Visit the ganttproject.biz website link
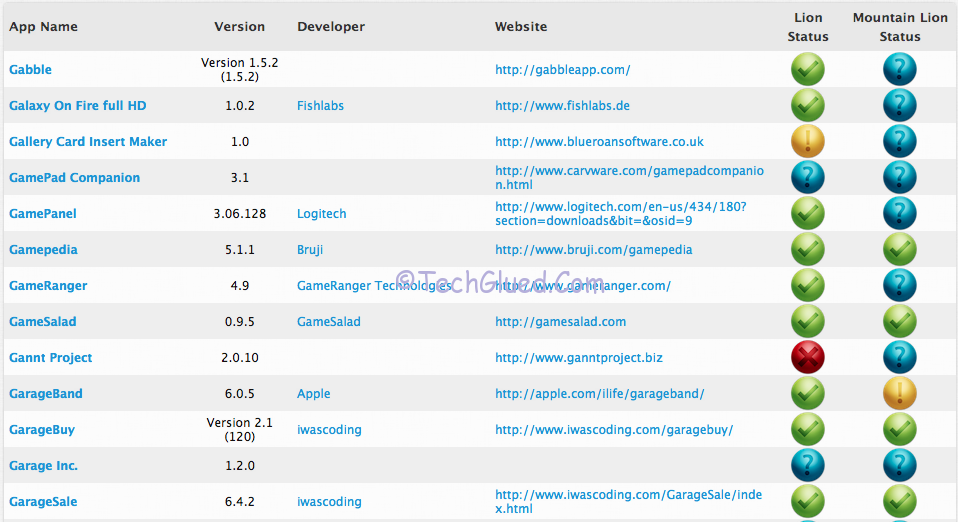The image size is (958, 522). pos(579,358)
